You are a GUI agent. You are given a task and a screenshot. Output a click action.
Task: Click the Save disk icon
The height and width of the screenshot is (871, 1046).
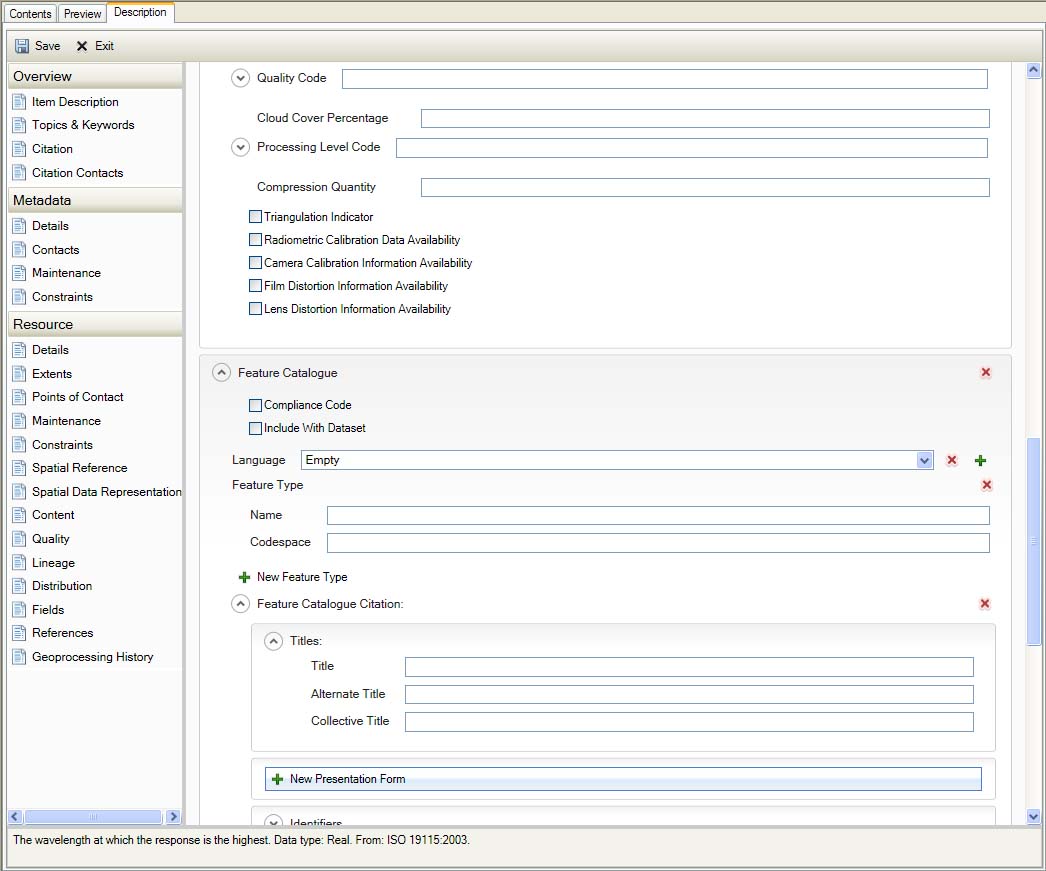(x=22, y=46)
